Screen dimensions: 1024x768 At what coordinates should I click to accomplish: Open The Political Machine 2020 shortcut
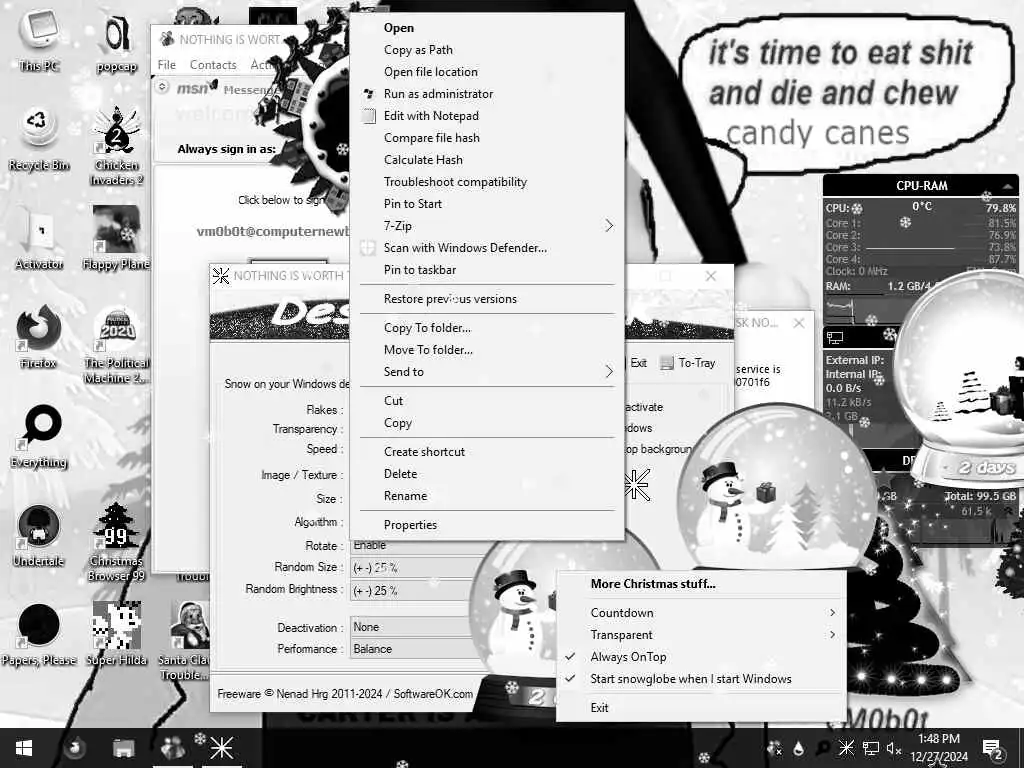pyautogui.click(x=117, y=345)
